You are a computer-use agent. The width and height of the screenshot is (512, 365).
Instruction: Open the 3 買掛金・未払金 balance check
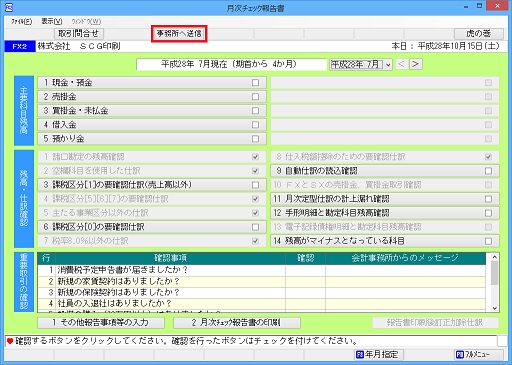coord(152,111)
